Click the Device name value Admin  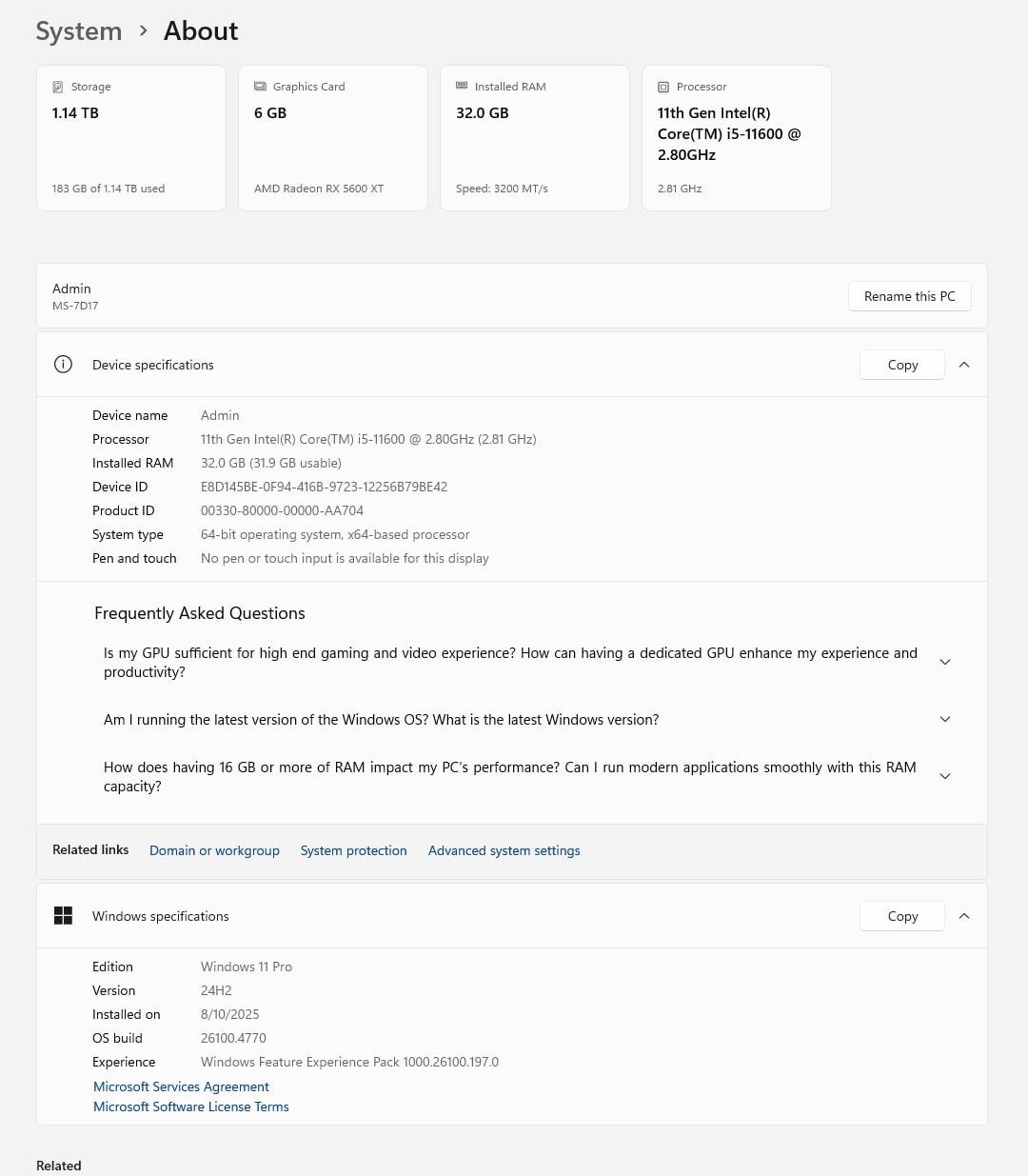(220, 415)
